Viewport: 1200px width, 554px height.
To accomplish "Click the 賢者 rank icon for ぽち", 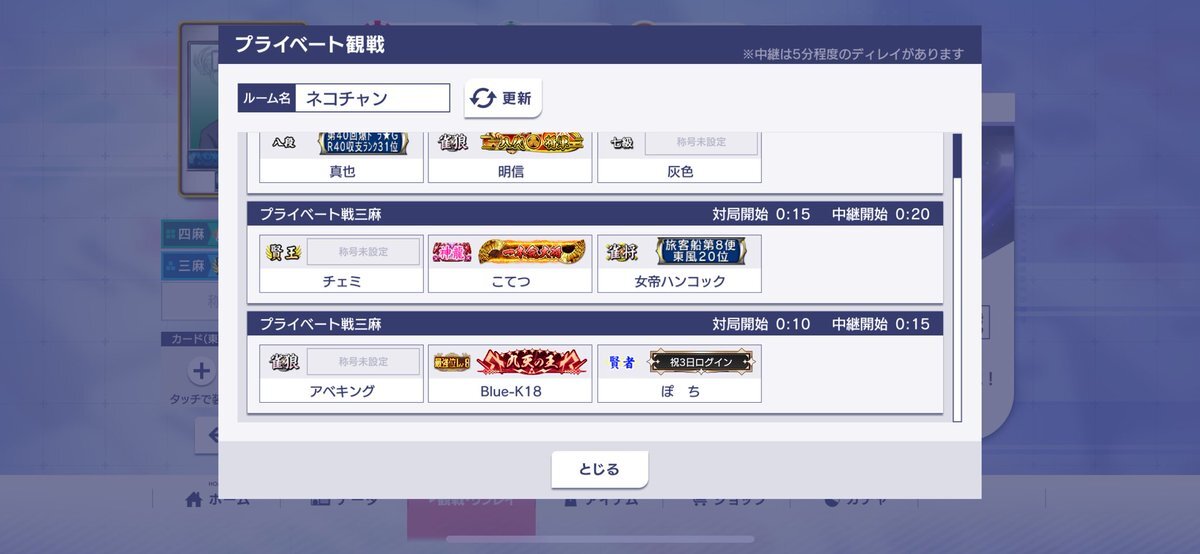I will click(621, 362).
